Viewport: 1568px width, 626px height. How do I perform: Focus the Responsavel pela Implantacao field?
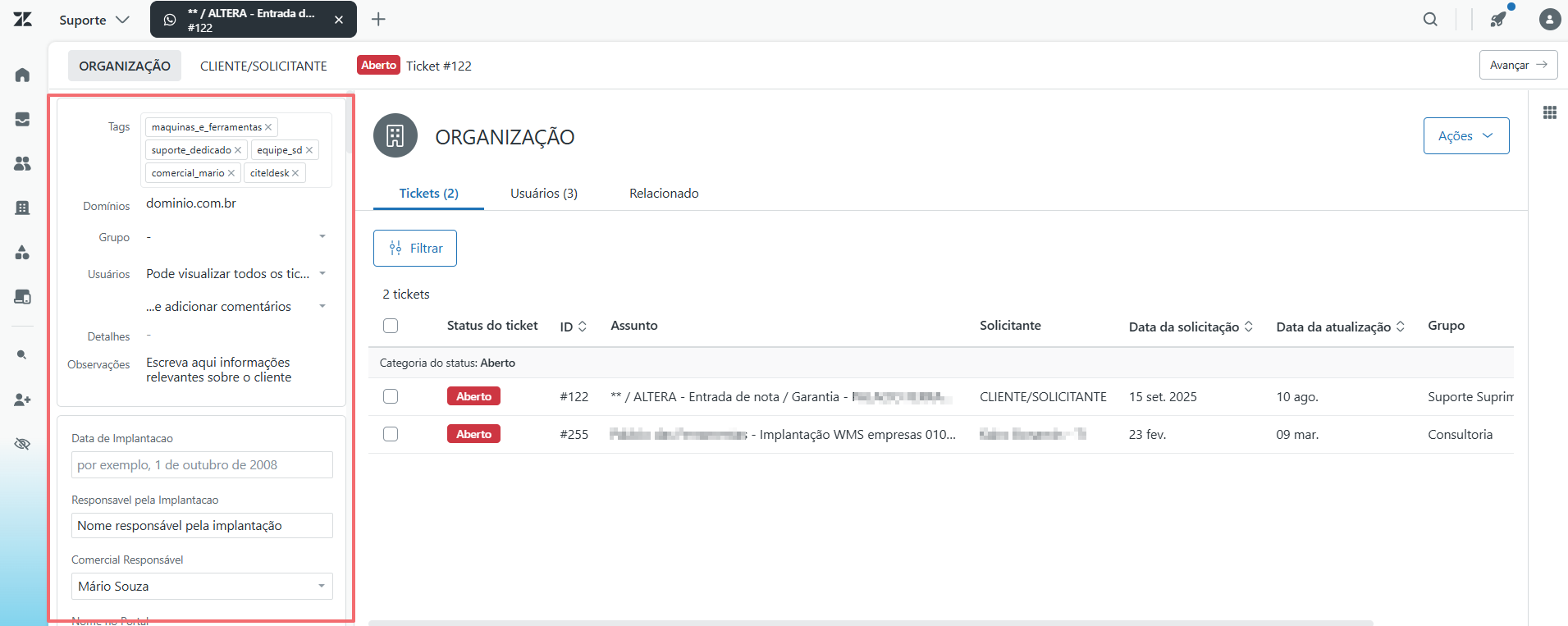pyautogui.click(x=202, y=525)
